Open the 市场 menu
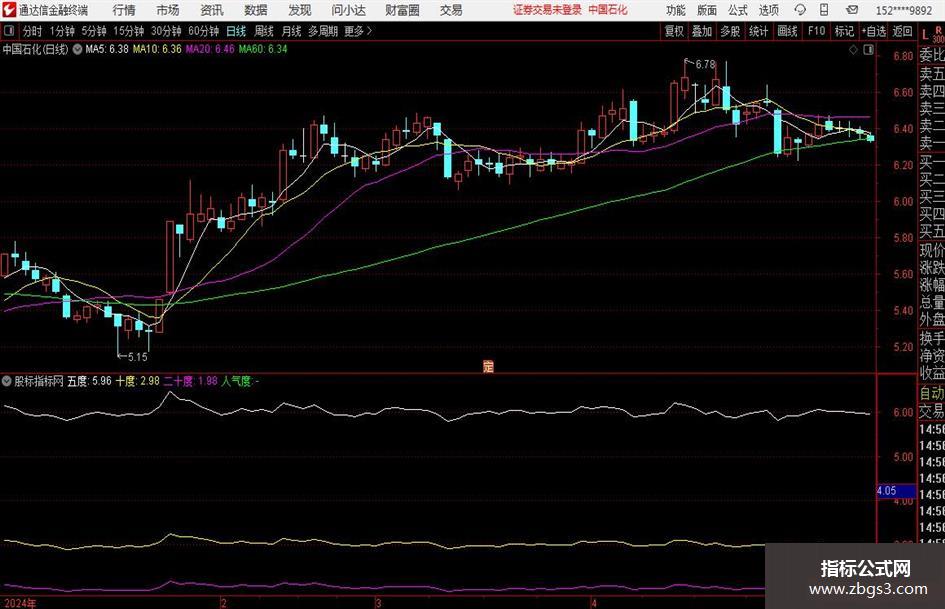The image size is (945, 609). [168, 10]
